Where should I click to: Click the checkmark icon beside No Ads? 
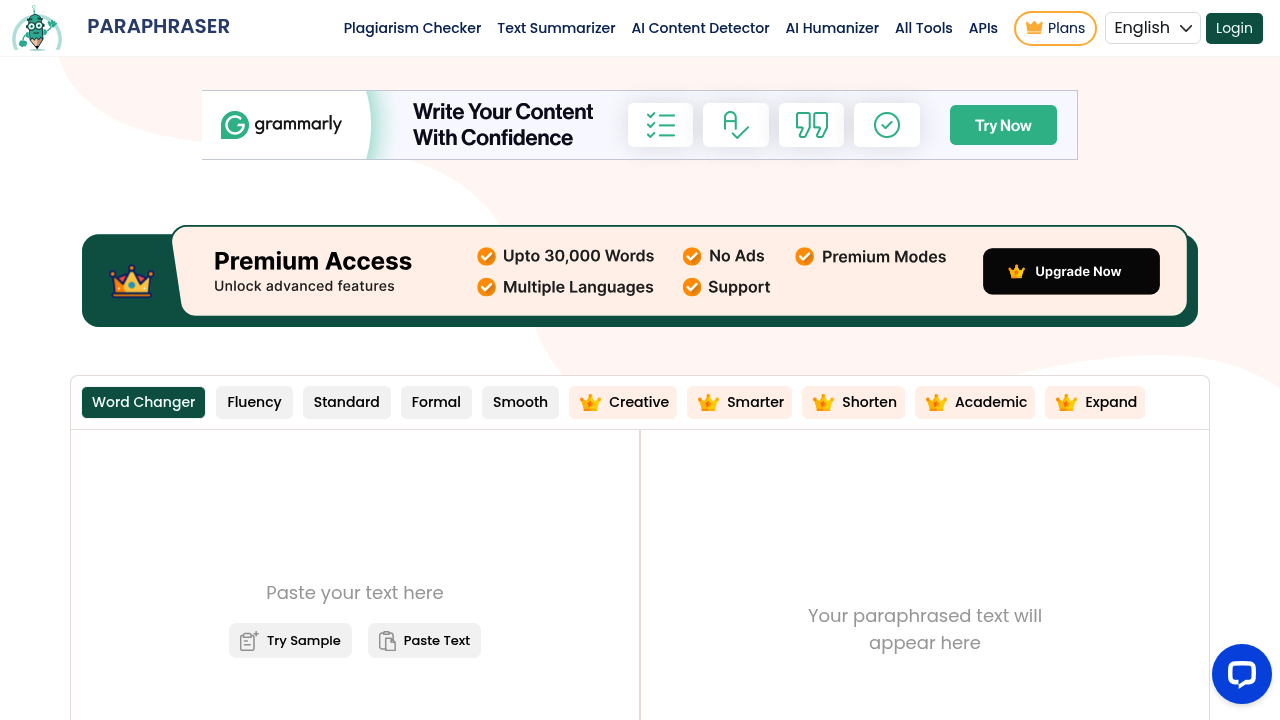pos(692,256)
